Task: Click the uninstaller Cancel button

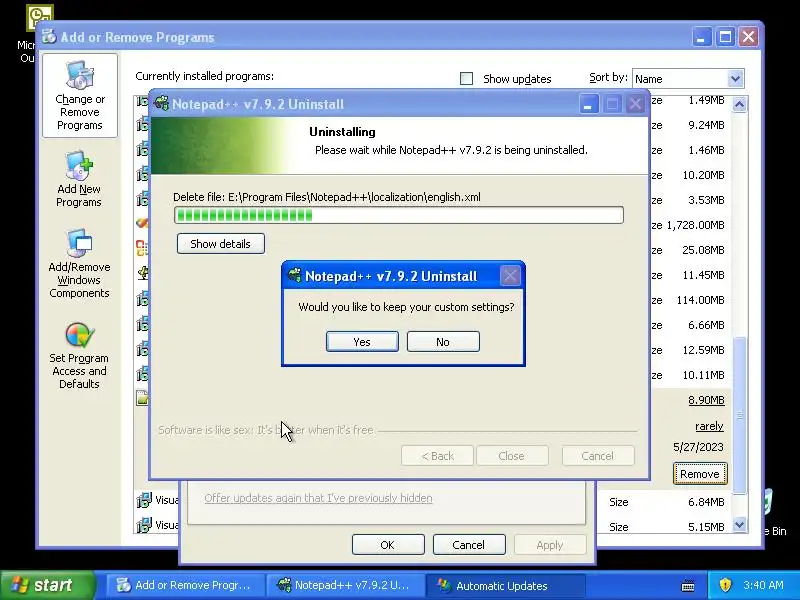Action: point(598,456)
